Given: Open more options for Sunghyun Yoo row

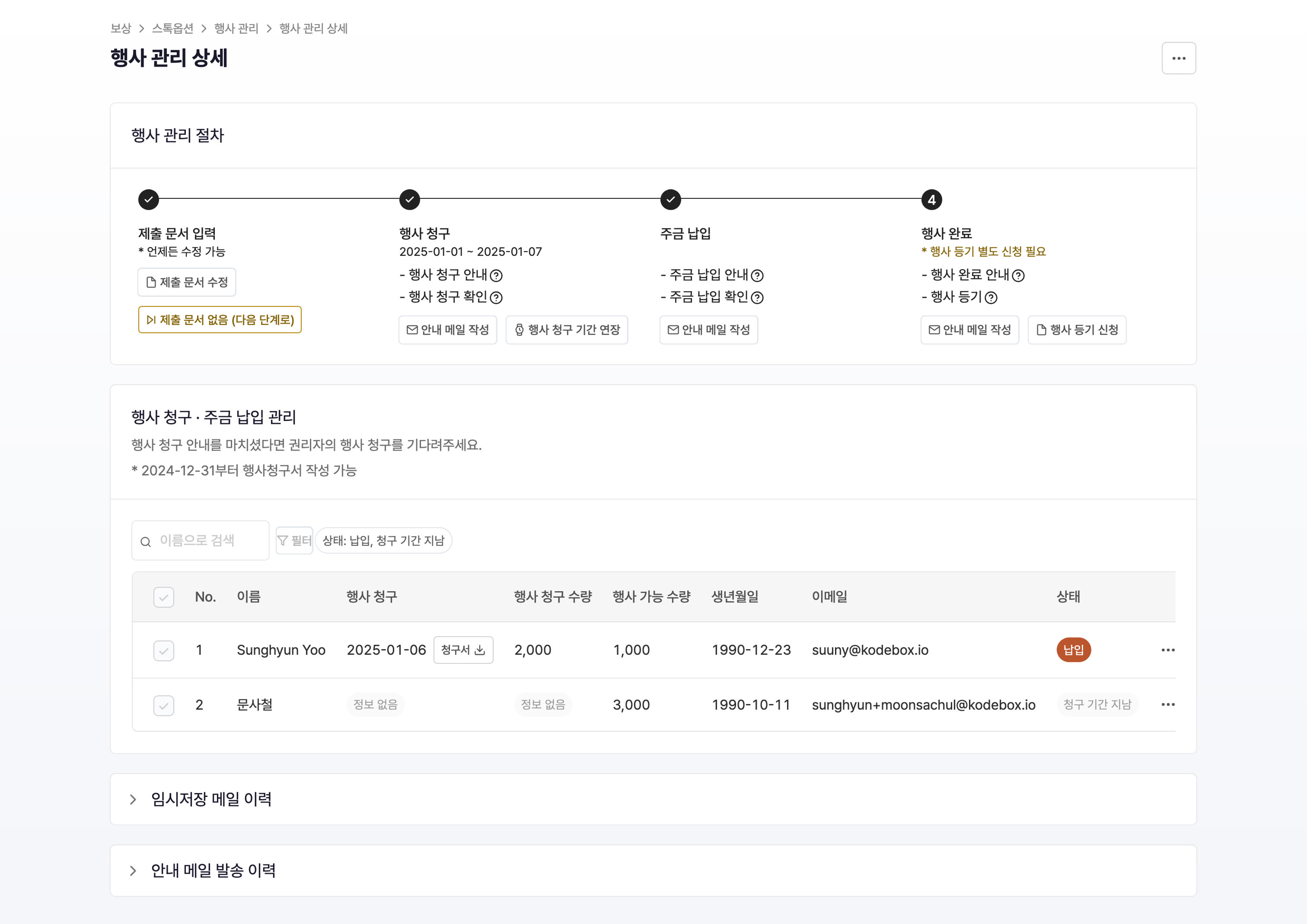Looking at the screenshot, I should 1167,650.
